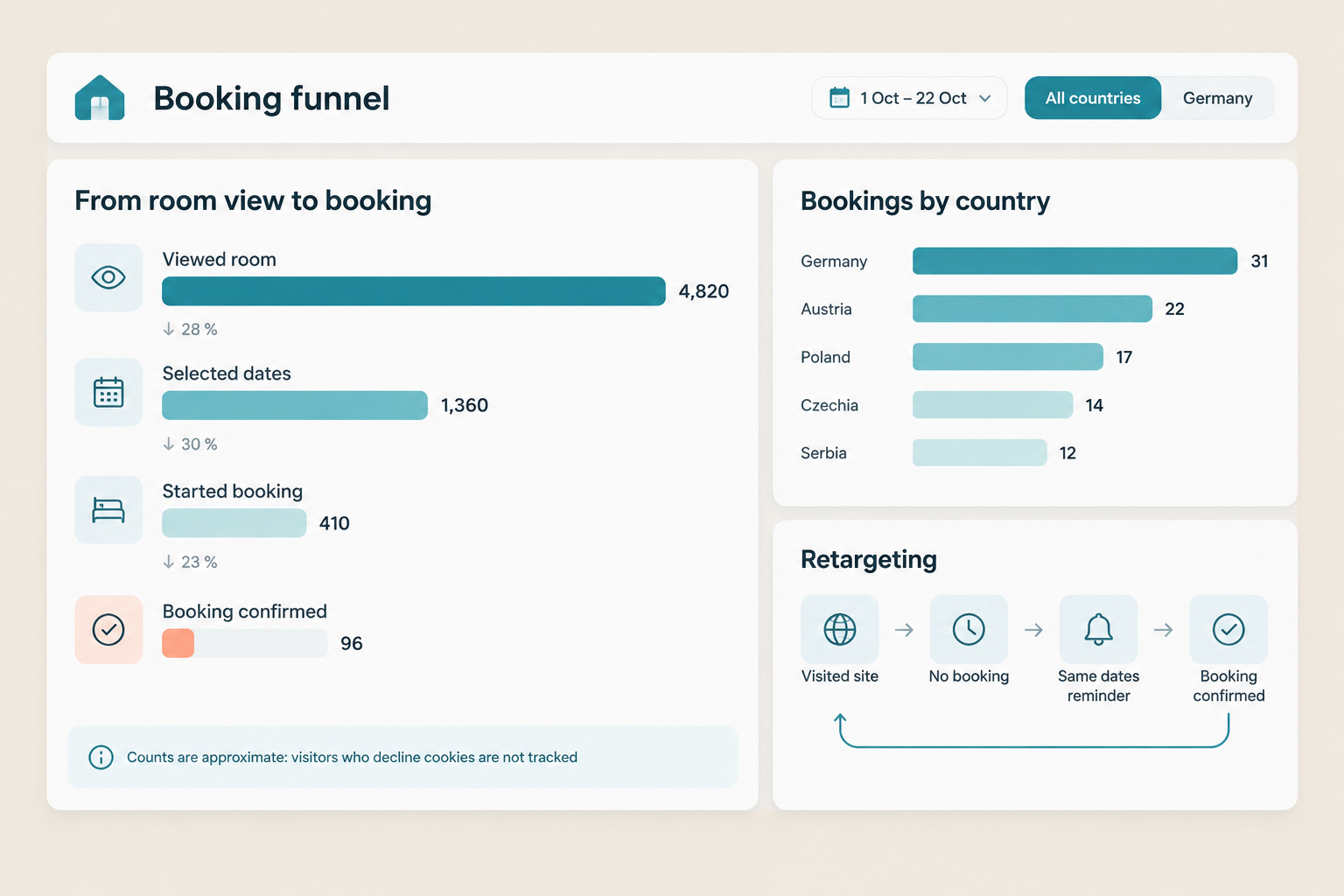Click the Viewed room bar
The height and width of the screenshot is (896, 1344).
(414, 291)
